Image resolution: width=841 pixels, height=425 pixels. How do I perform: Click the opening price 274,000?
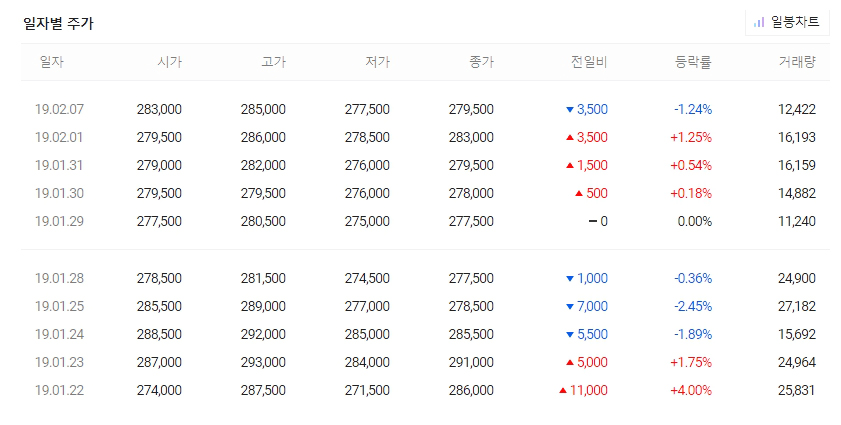coord(159,390)
